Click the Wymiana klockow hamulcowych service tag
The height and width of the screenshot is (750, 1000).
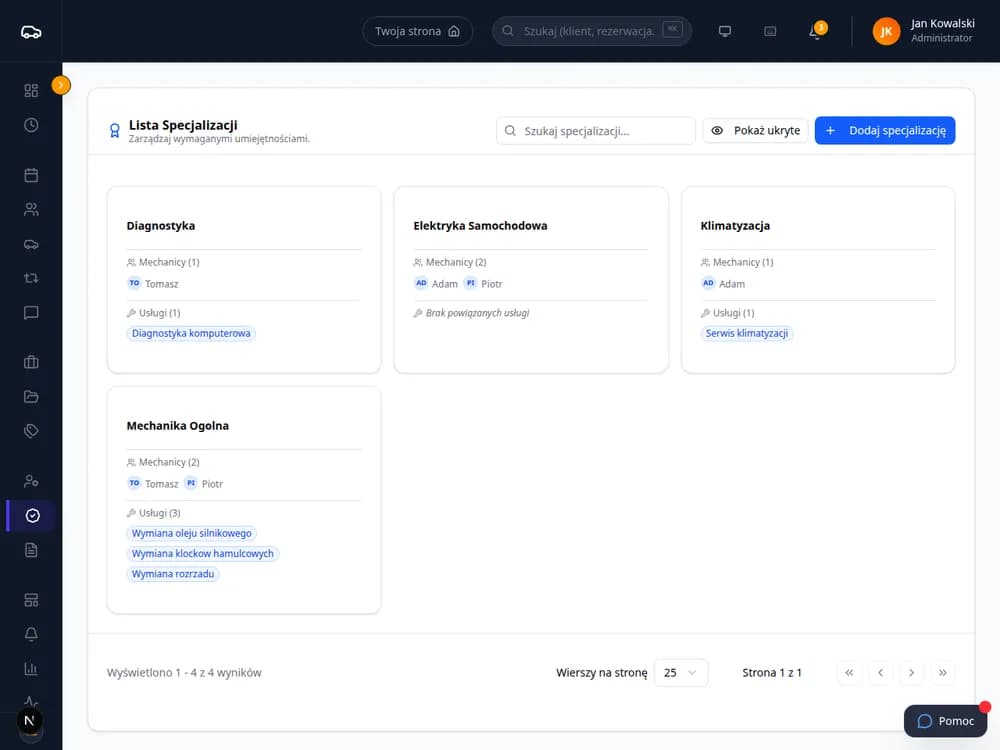[x=202, y=554]
